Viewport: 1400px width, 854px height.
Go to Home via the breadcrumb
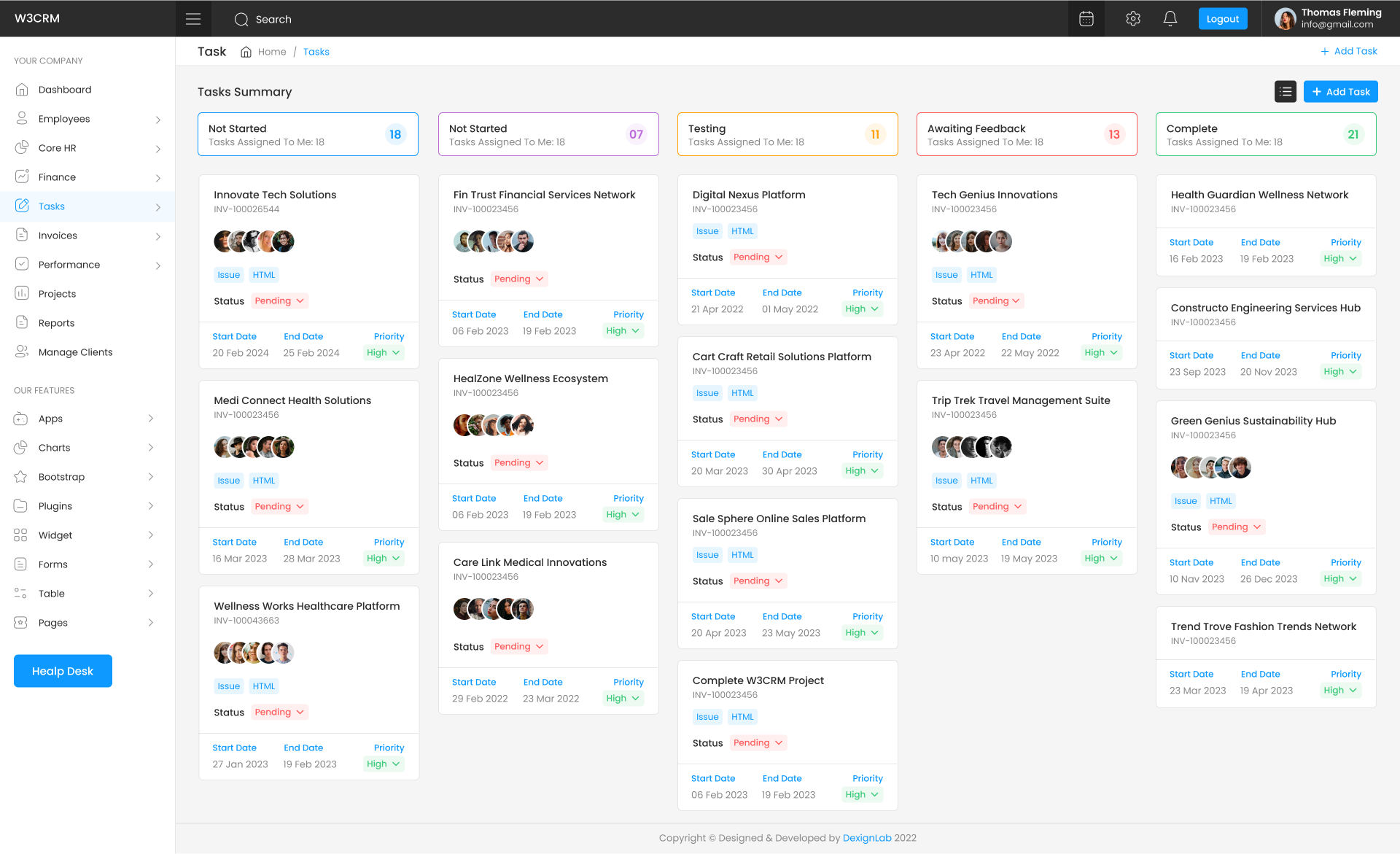[x=272, y=51]
